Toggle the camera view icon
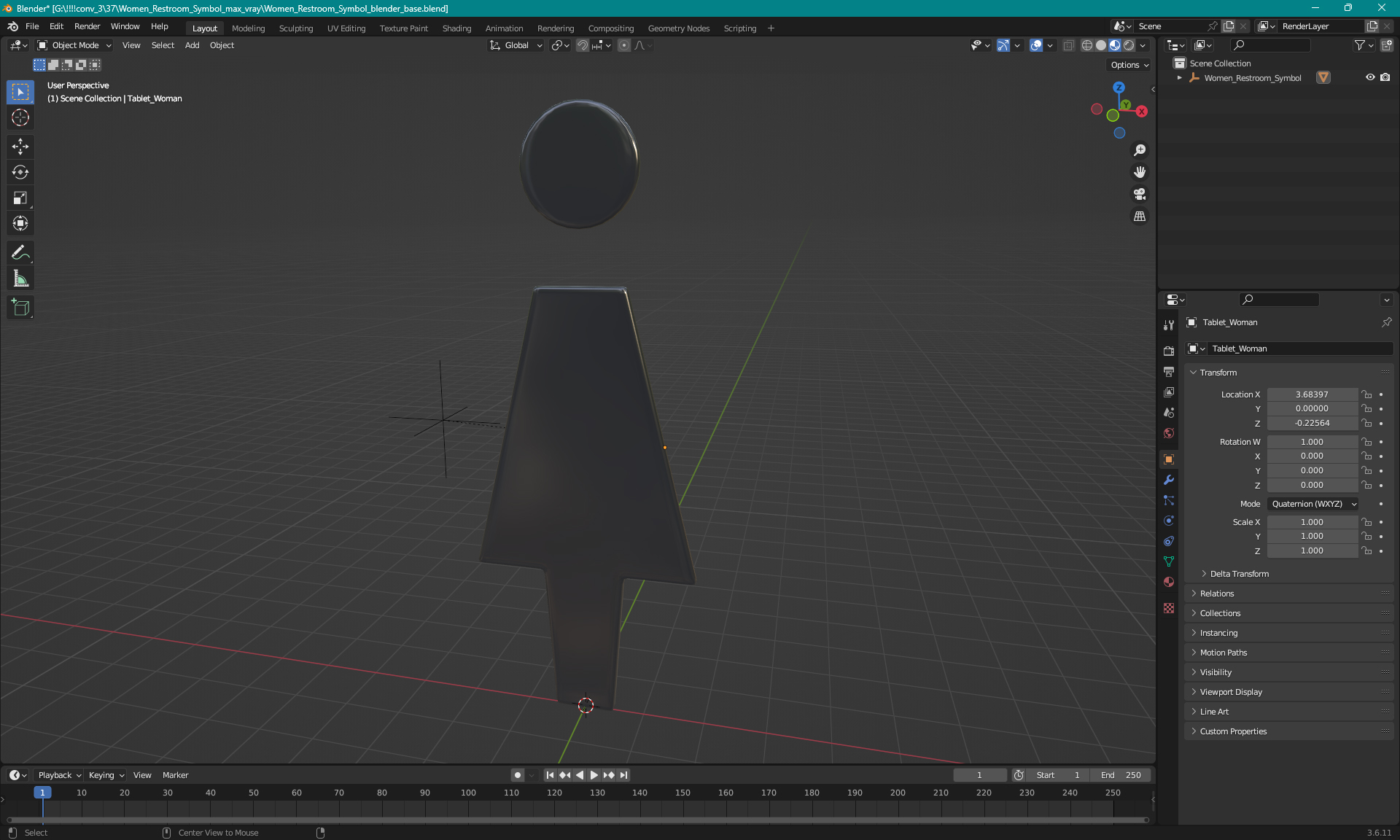Image resolution: width=1400 pixels, height=840 pixels. (1140, 194)
